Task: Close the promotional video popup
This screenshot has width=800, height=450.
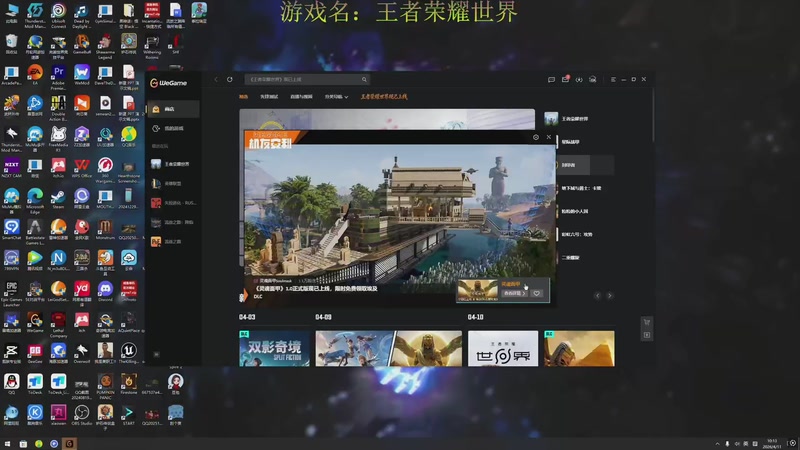Action: pyautogui.click(x=548, y=137)
